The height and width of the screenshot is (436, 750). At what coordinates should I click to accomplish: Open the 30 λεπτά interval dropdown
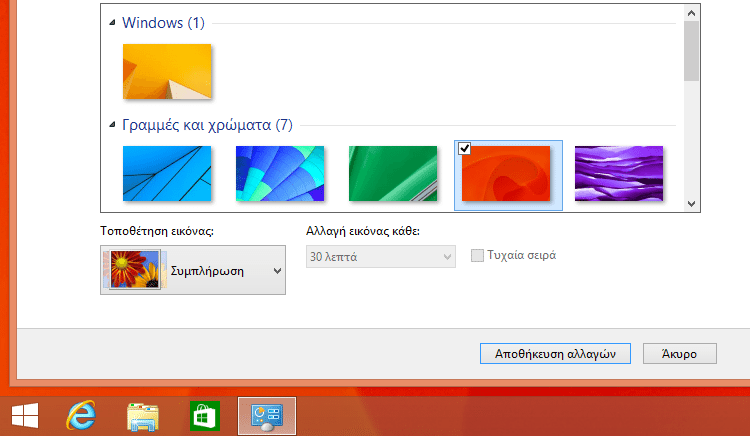pyautogui.click(x=381, y=257)
